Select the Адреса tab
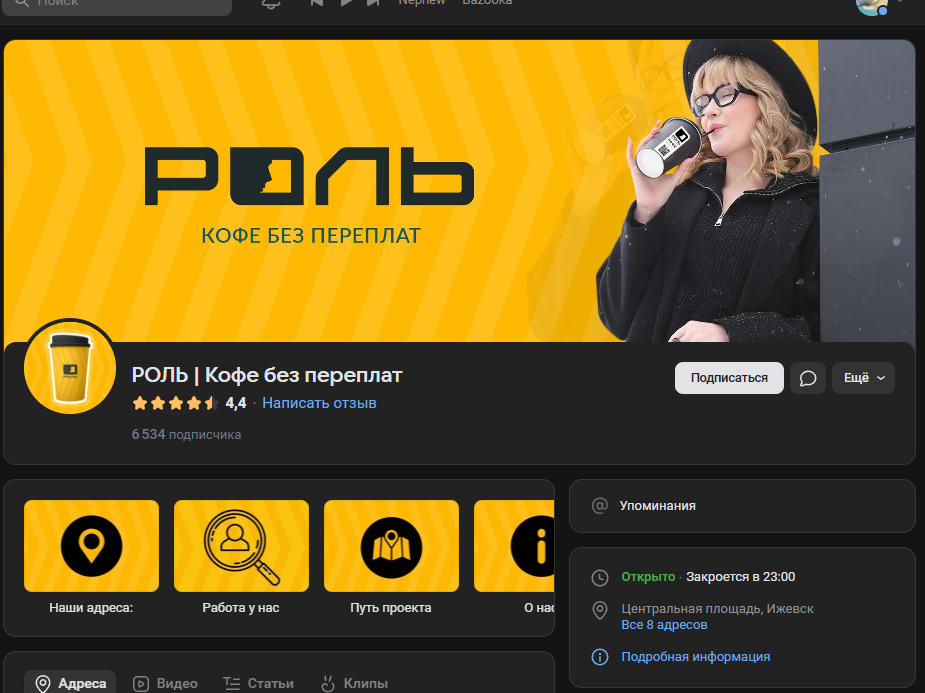925x693 pixels. point(70,683)
